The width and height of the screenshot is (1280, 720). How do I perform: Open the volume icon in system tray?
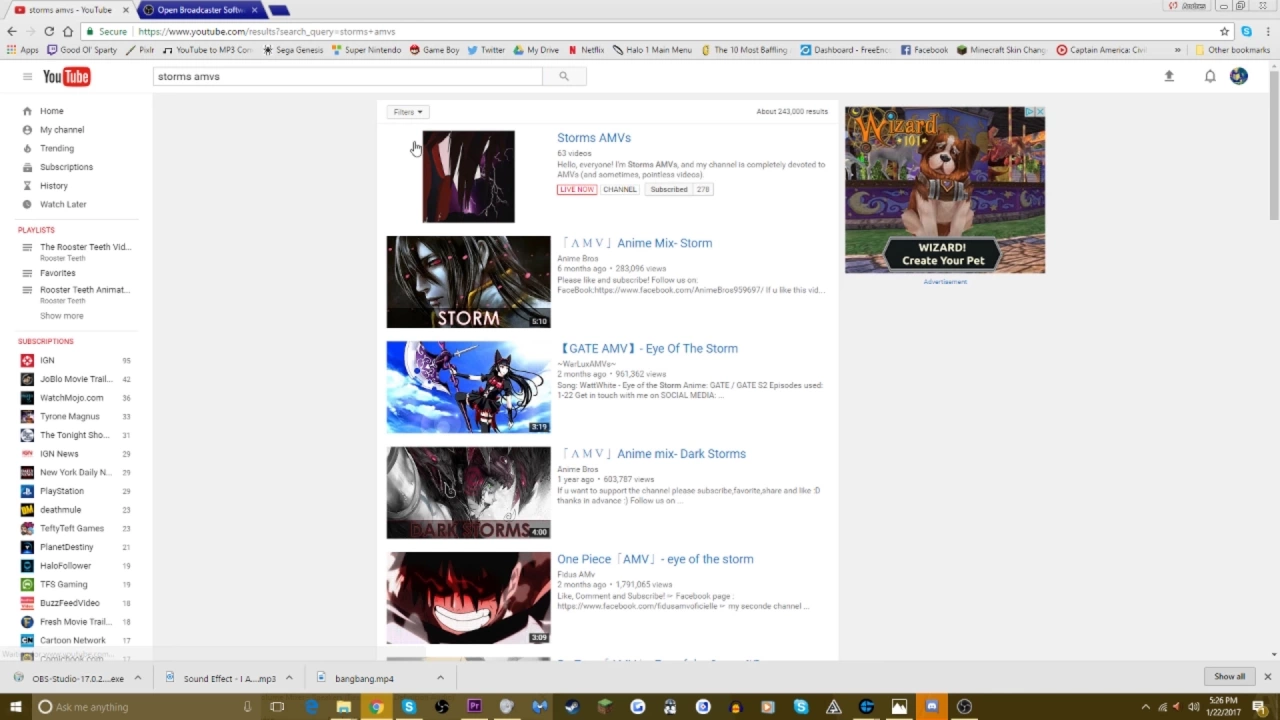pos(1193,707)
